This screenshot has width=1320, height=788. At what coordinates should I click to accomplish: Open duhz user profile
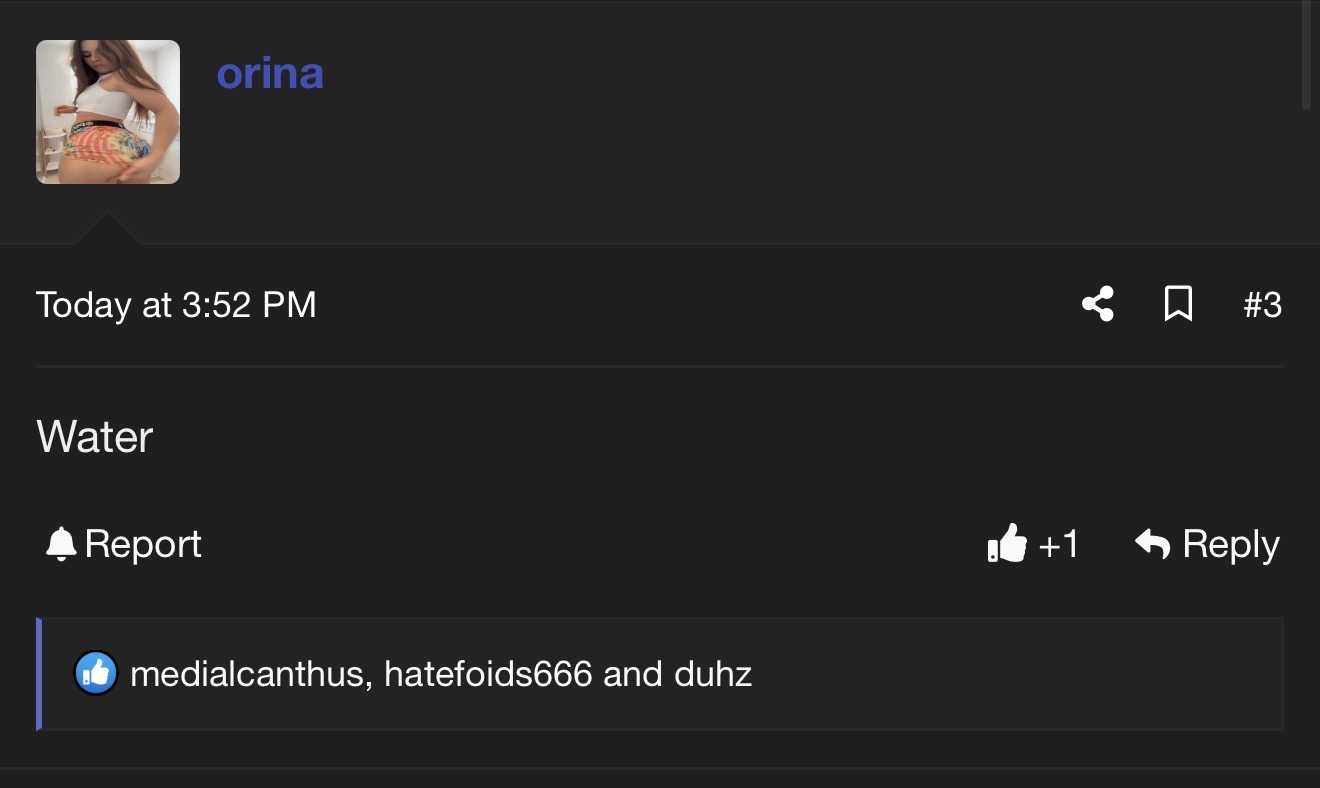tap(713, 674)
